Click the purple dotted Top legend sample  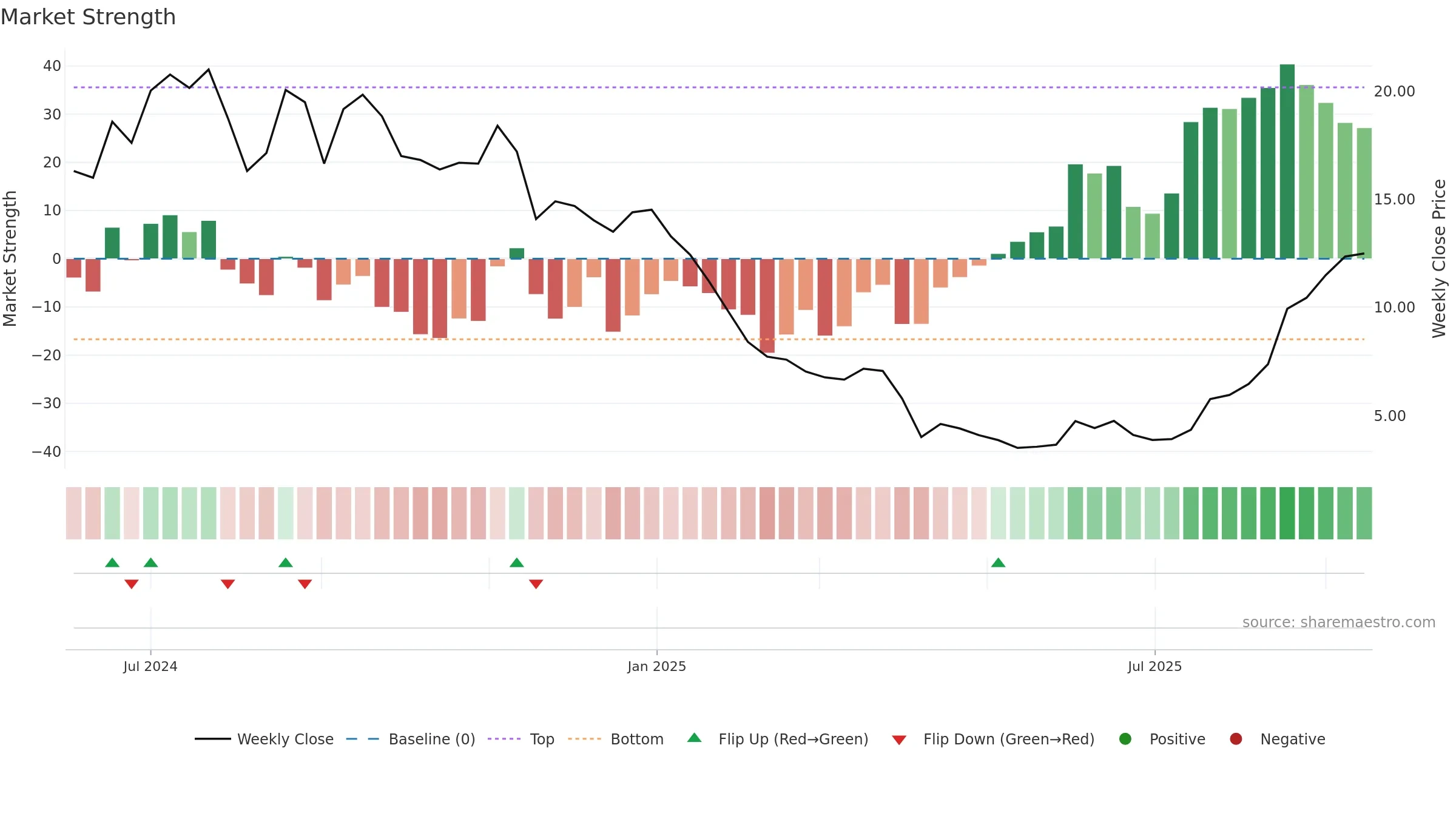pyautogui.click(x=504, y=739)
